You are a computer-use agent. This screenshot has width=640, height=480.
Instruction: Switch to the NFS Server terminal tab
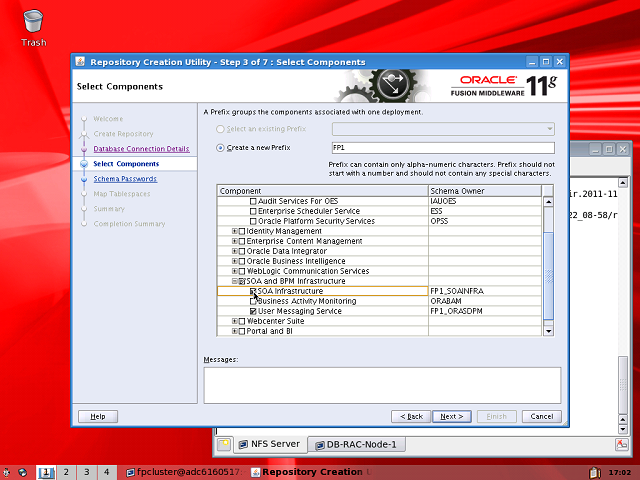269,444
